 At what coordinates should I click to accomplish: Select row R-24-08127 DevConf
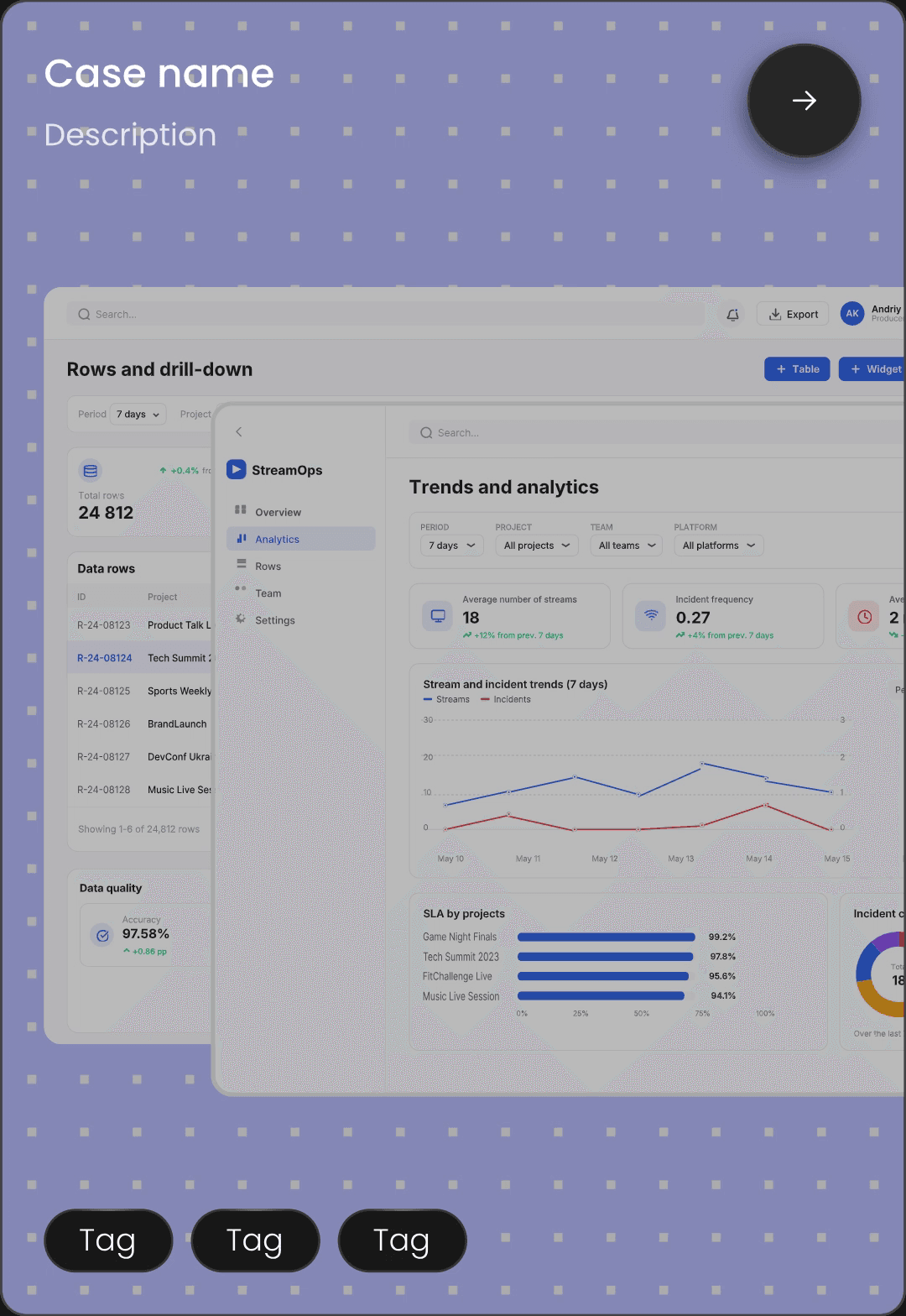(139, 756)
